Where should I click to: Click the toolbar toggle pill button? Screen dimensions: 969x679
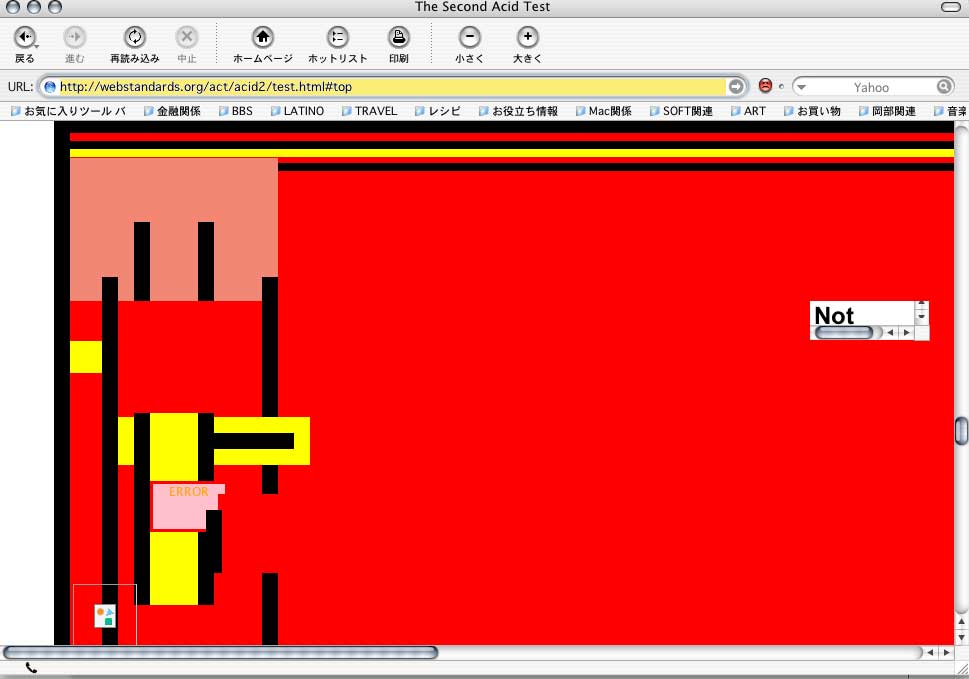[x=950, y=7]
